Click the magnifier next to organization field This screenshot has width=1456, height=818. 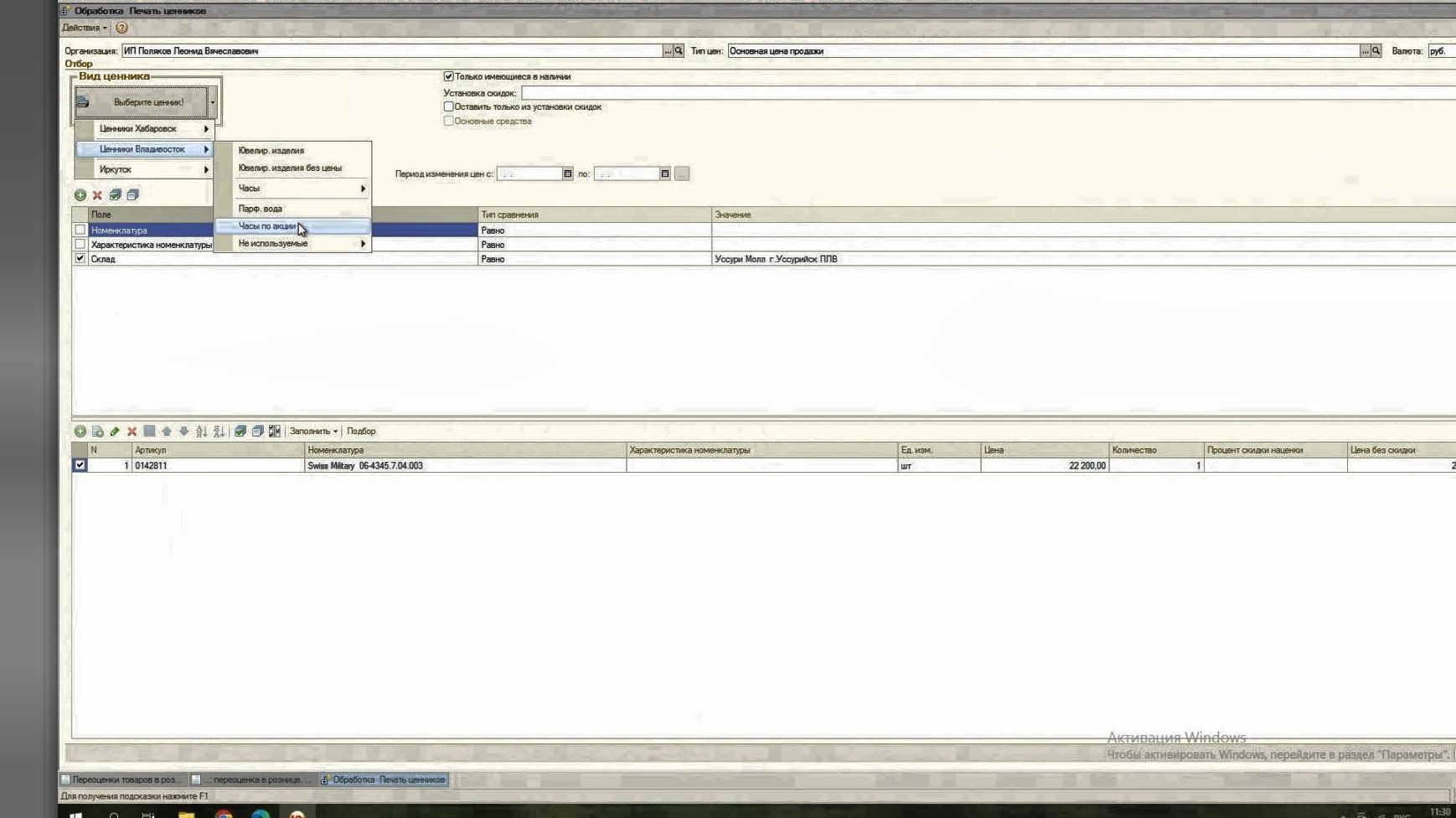679,51
